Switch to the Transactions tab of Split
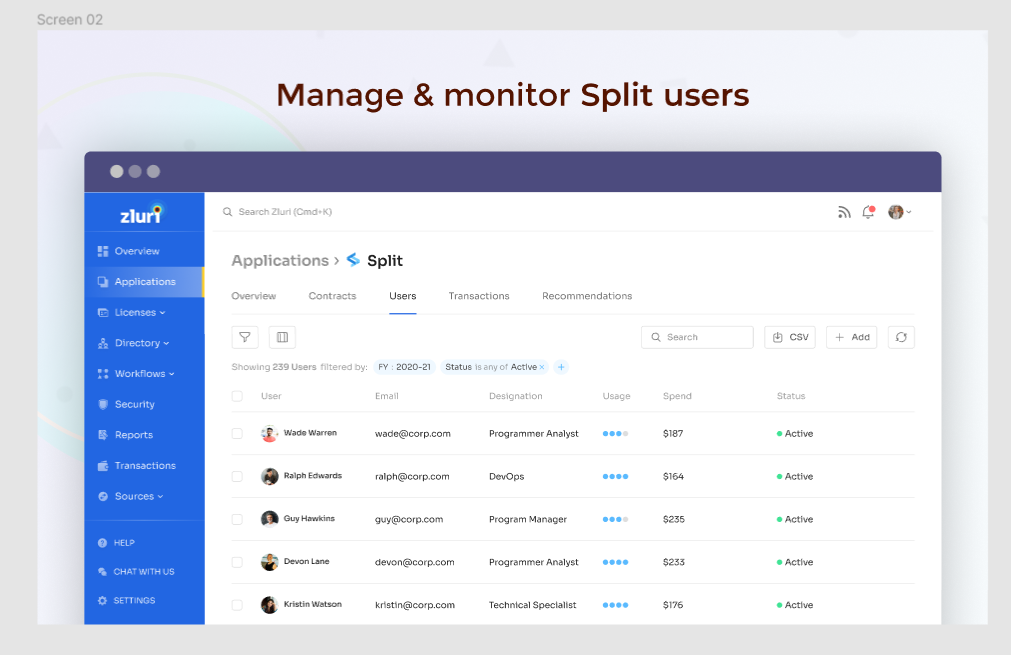This screenshot has width=1011, height=655. tap(479, 296)
